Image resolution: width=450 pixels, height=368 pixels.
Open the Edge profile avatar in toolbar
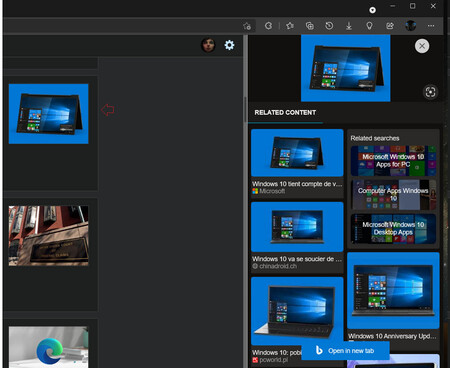click(x=411, y=26)
